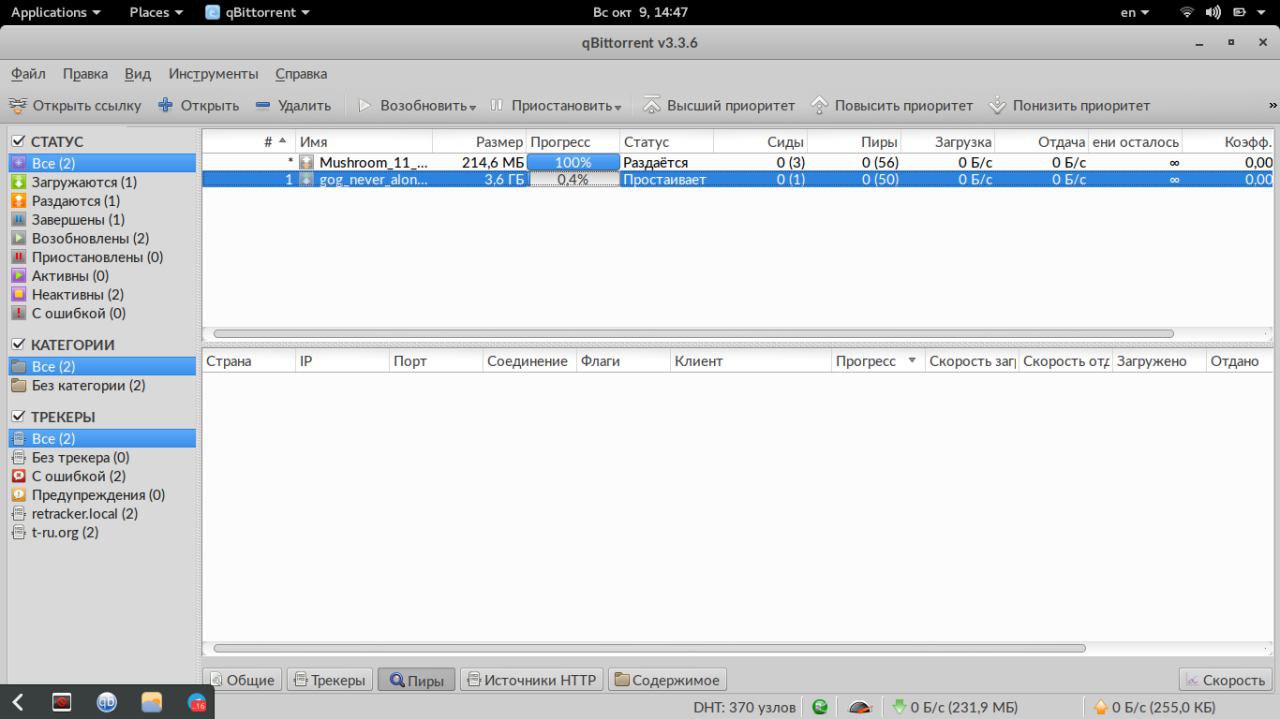Image resolution: width=1280 pixels, height=719 pixels.
Task: Switch to the Содержимое tab
Action: (666, 680)
